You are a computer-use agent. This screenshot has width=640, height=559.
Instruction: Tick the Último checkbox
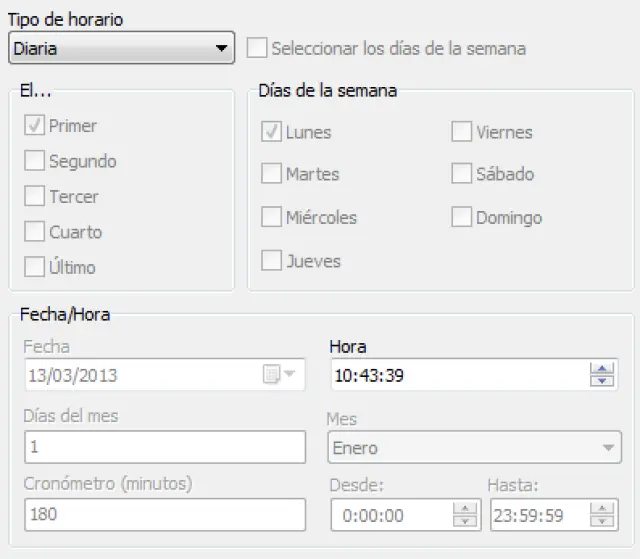(35, 267)
